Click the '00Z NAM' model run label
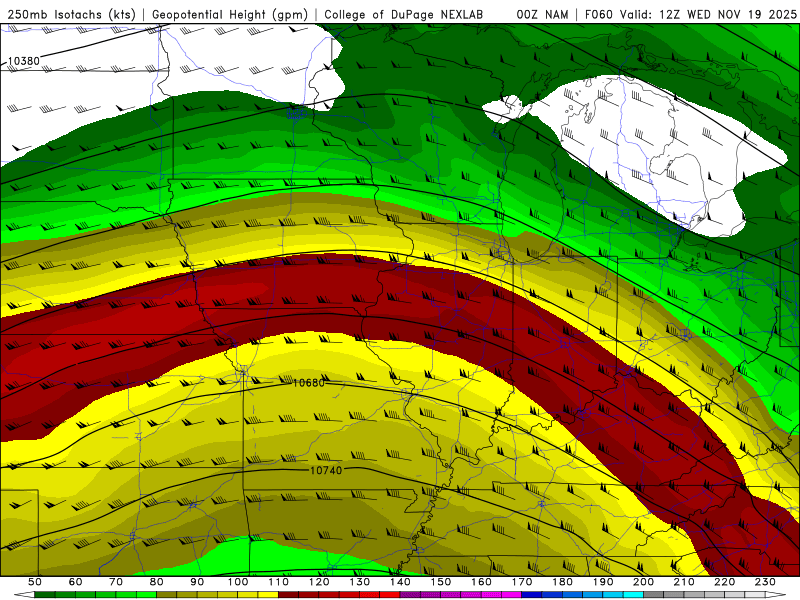 coord(542,15)
